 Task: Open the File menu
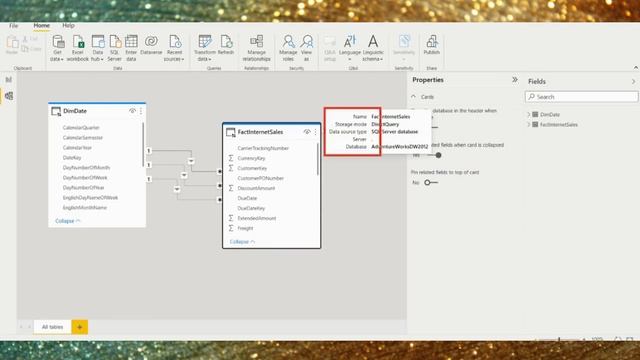click(x=13, y=25)
